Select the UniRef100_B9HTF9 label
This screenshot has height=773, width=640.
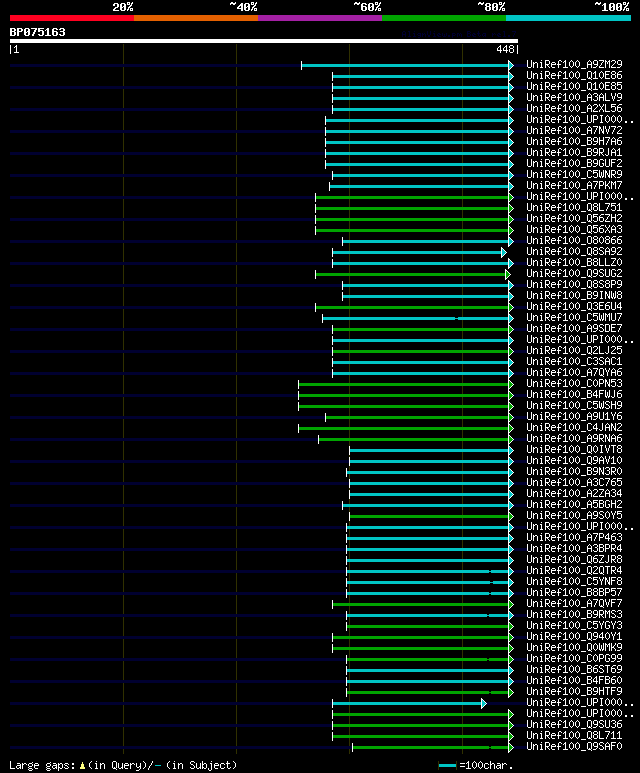tap(574, 692)
